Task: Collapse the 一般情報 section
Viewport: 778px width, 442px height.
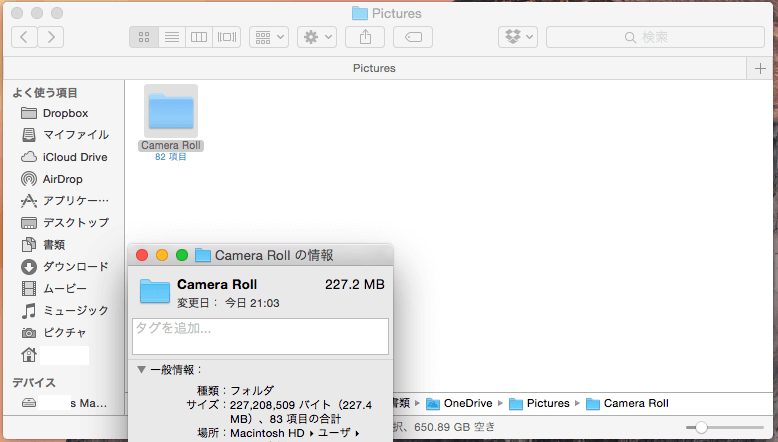Action: 141,370
